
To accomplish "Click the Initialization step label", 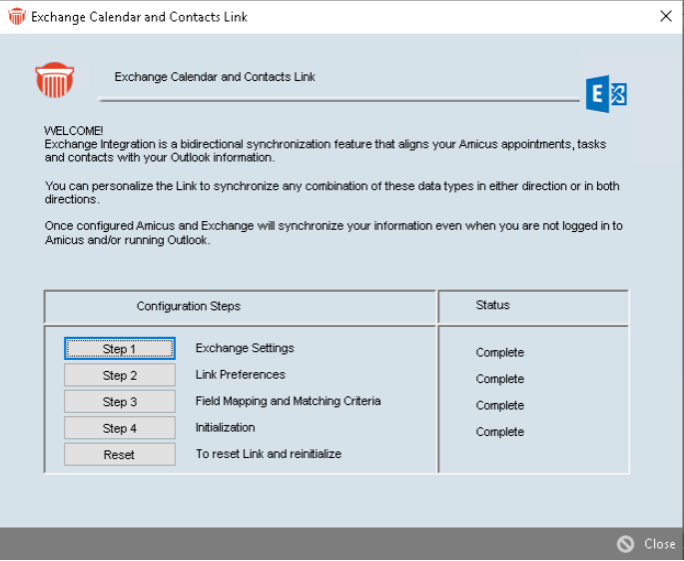I will (x=225, y=427).
